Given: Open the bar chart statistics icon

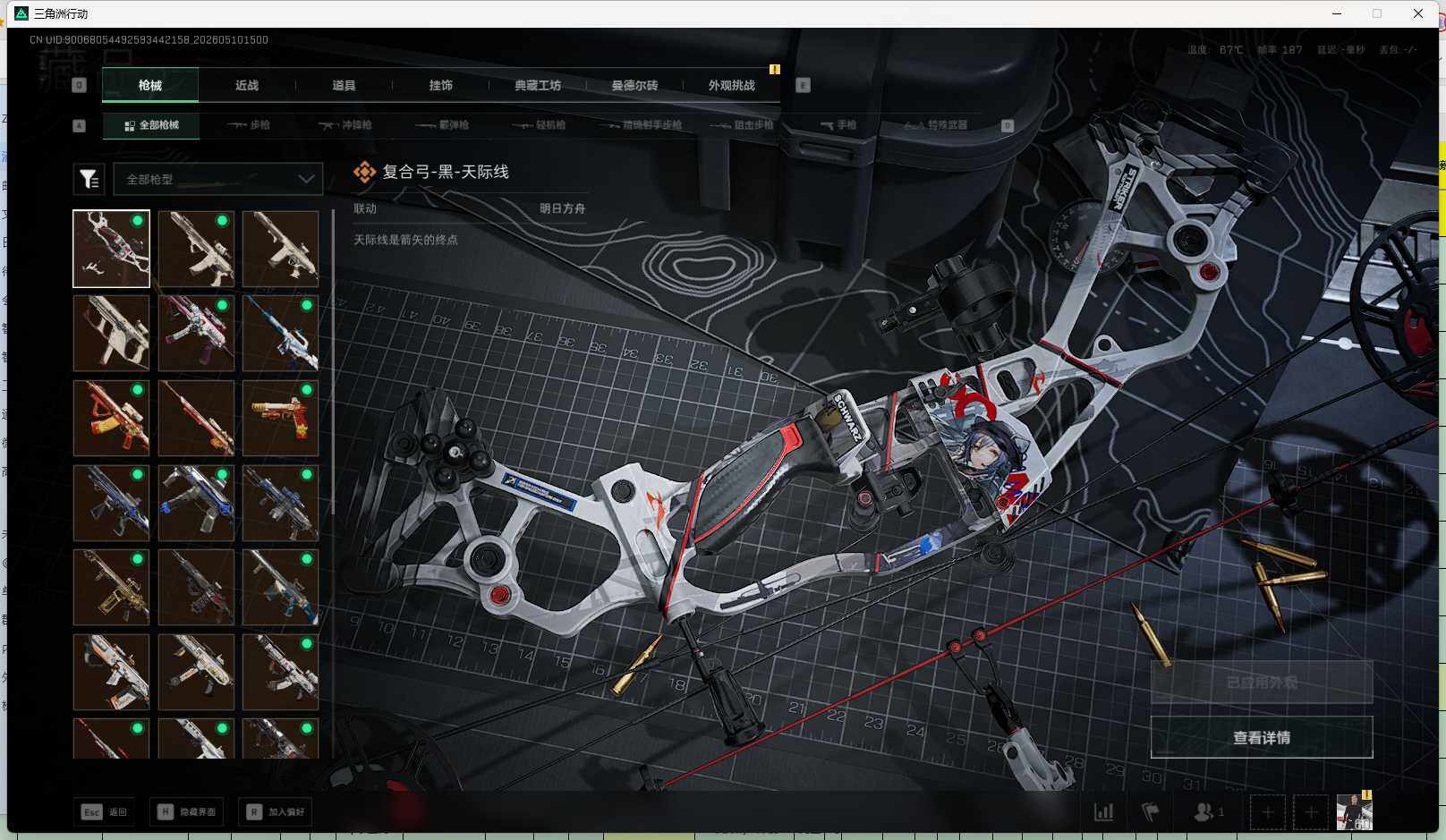Looking at the screenshot, I should pos(1104,812).
